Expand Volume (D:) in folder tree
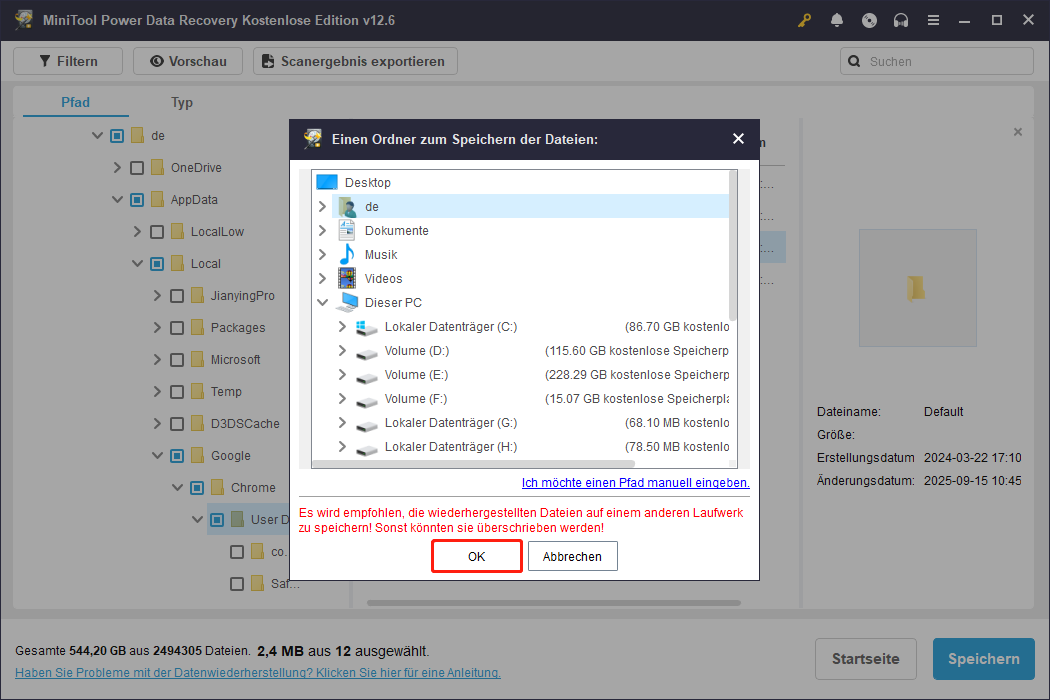1050x700 pixels. point(342,351)
